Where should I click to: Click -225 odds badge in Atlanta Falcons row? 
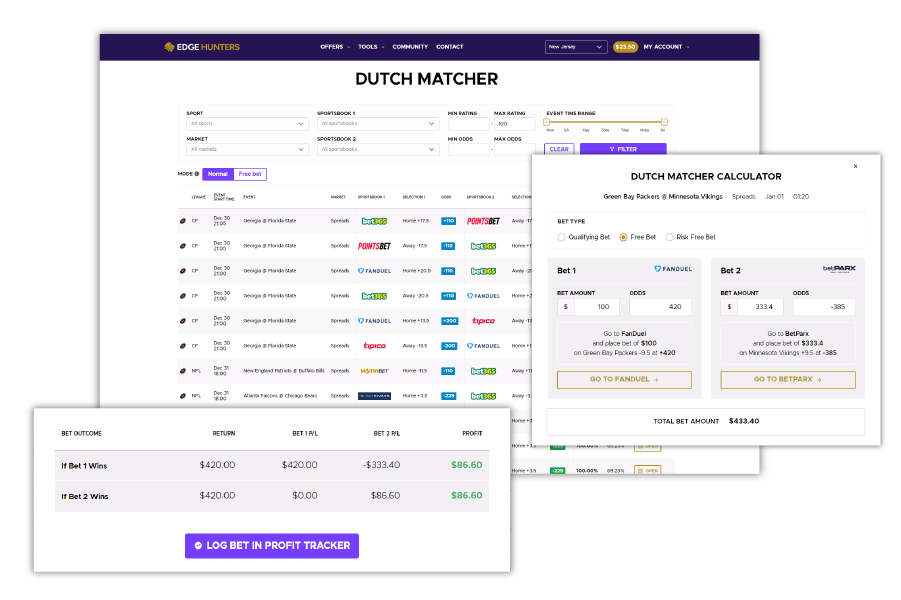(449, 396)
